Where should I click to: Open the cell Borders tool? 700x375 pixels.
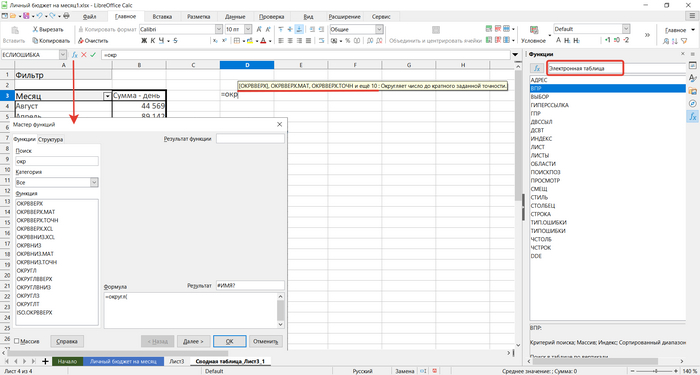[237, 41]
